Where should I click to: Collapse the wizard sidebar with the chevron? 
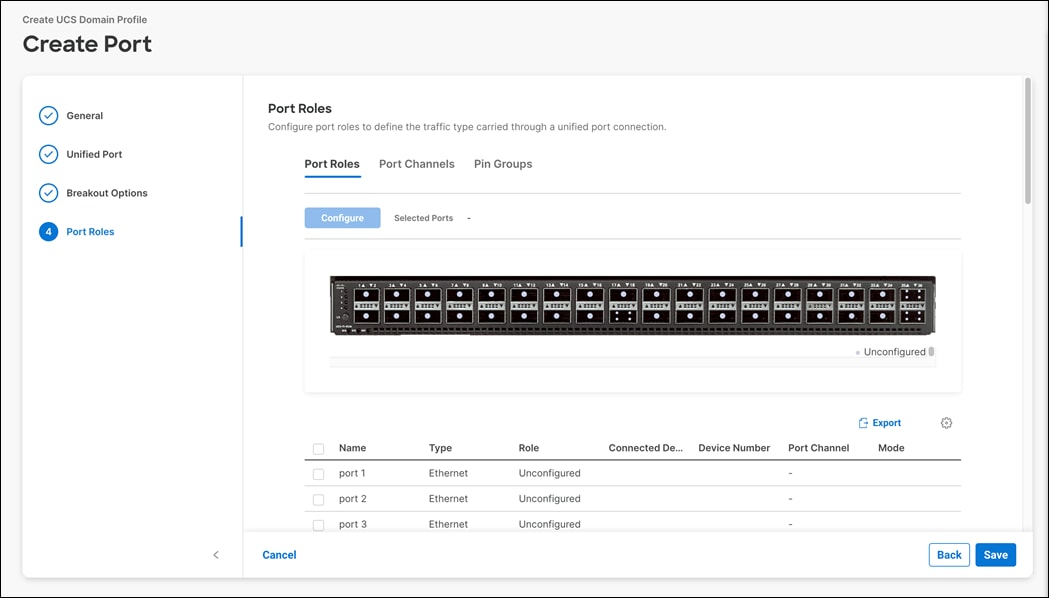click(216, 554)
